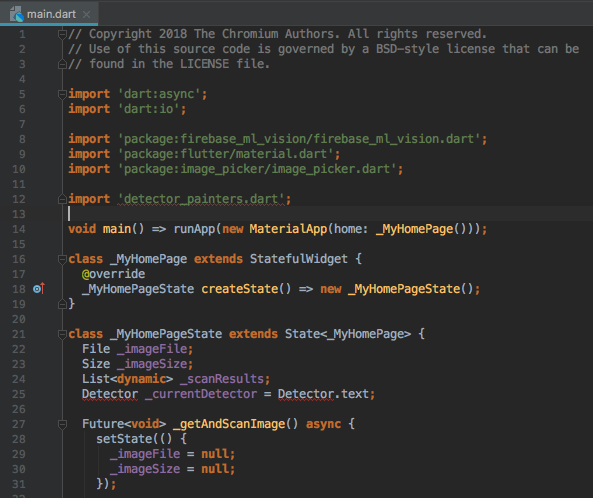Click 'BSD-style' in the line 2 comment
Image resolution: width=593 pixels, height=498 pixels.
pos(407,49)
